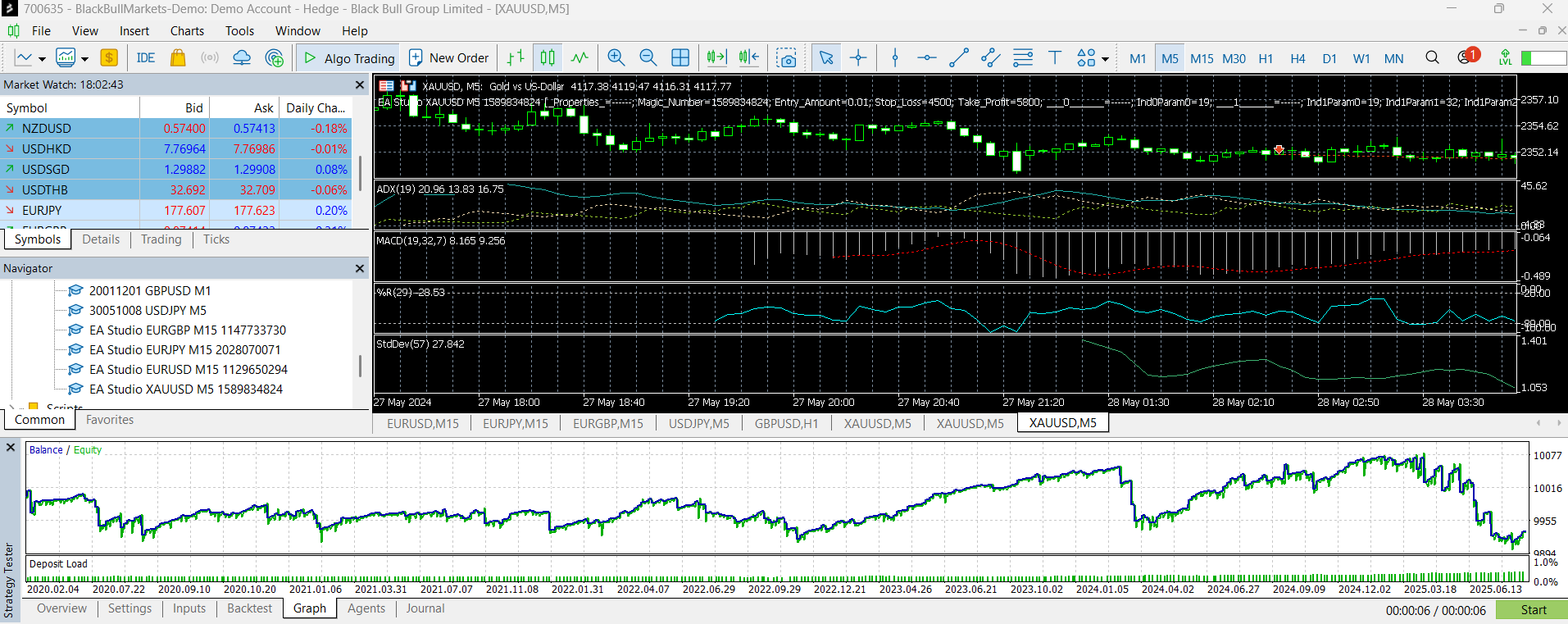Viewport: 1568px width, 624px height.
Task: Open the Charts menu
Action: click(187, 31)
